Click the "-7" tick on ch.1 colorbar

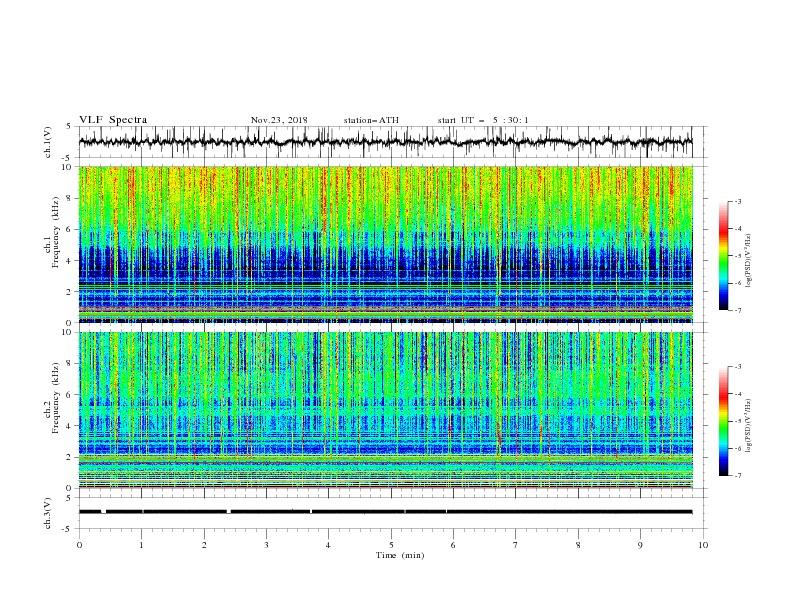click(x=737, y=310)
